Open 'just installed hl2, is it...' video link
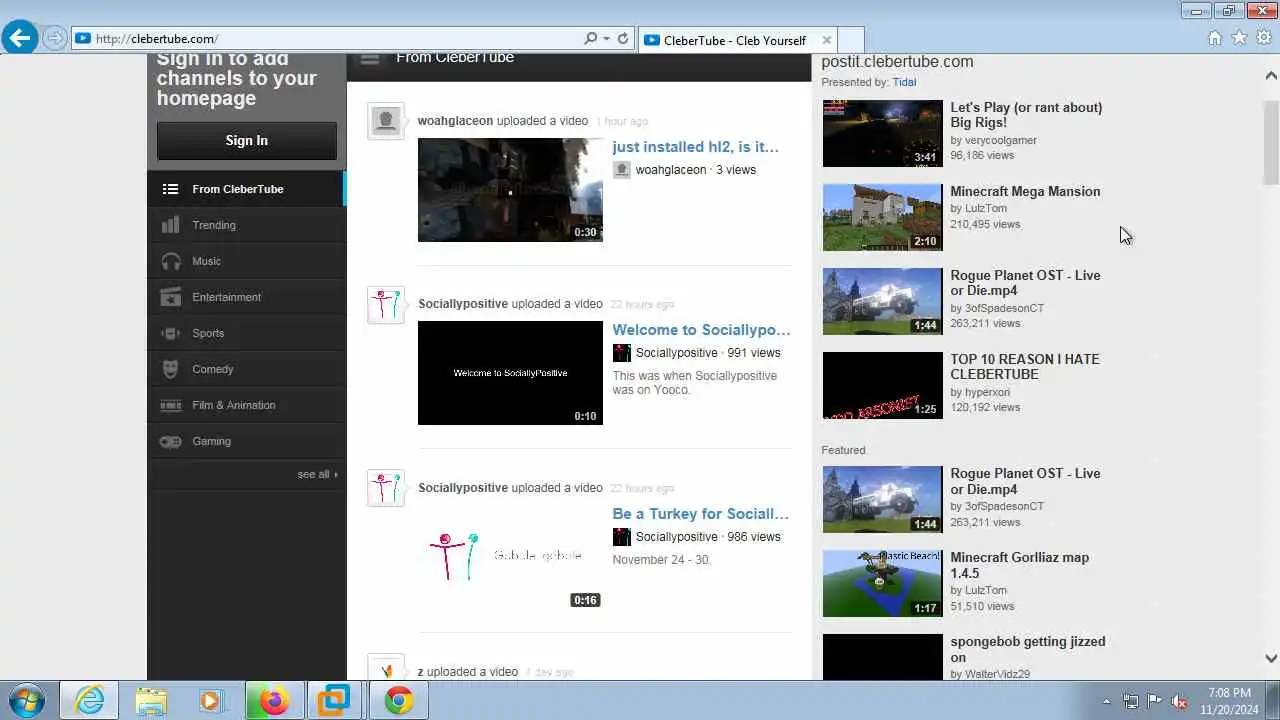 (695, 147)
